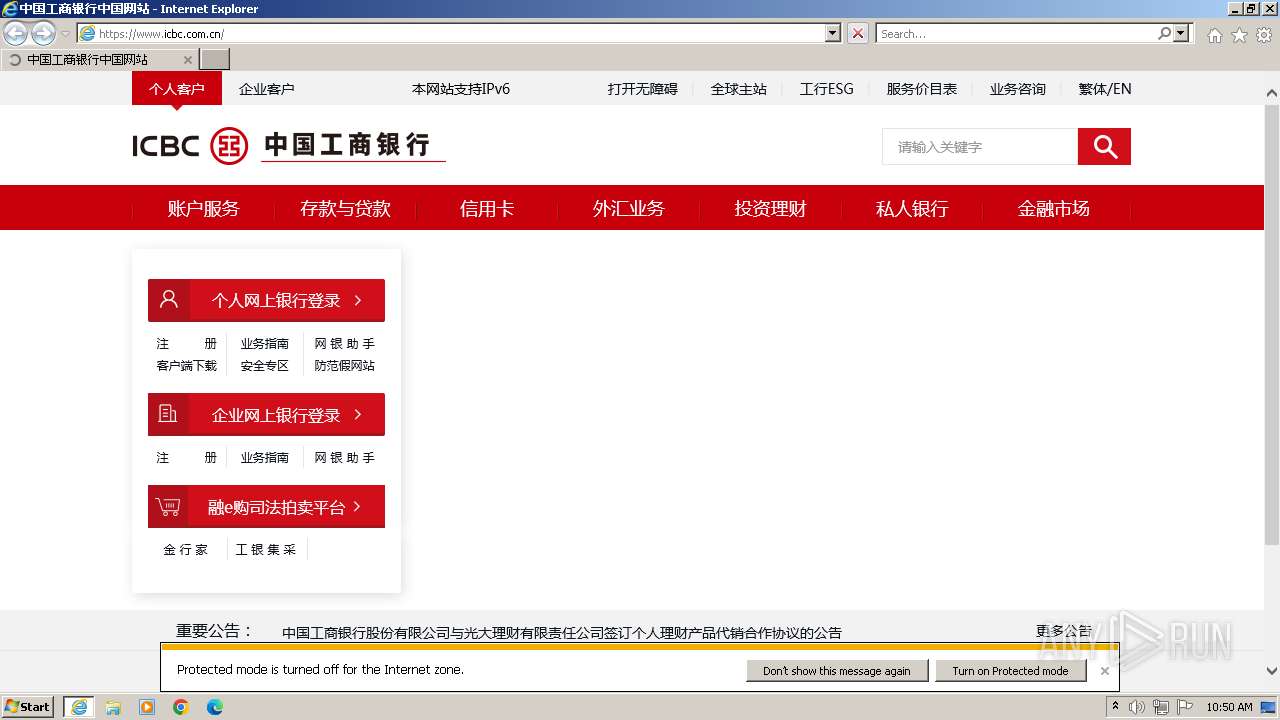1280x720 pixels.
Task: Click in the 请输入关键字 search field
Action: pyautogui.click(x=980, y=147)
